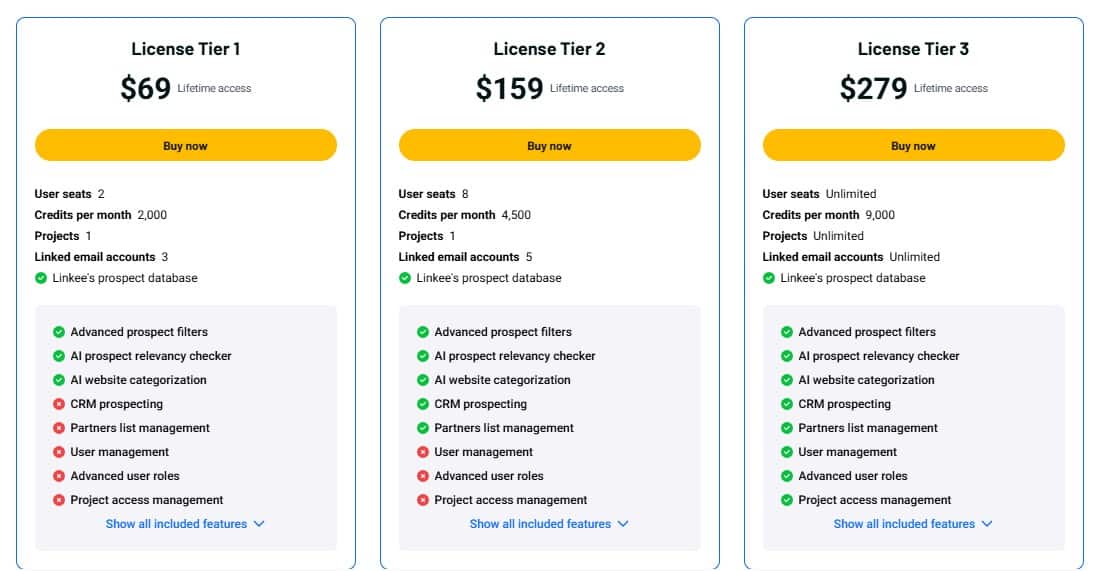
Task: Click Tier 3 Partners list management text
Action: pos(868,428)
